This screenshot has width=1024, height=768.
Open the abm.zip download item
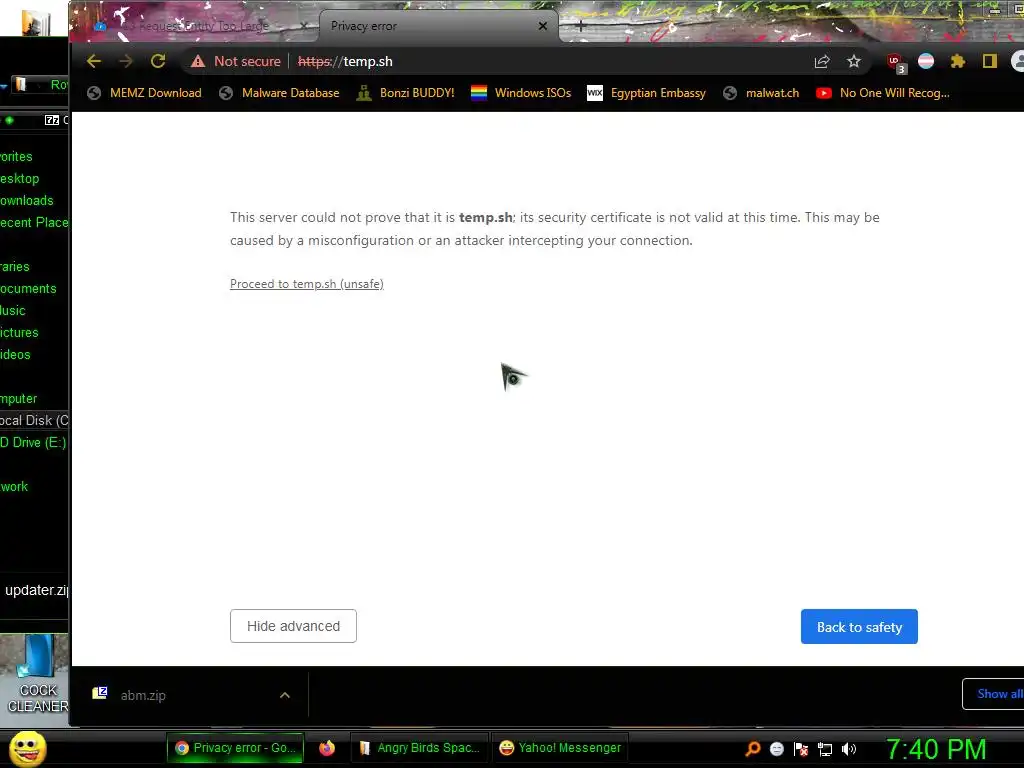(x=176, y=696)
